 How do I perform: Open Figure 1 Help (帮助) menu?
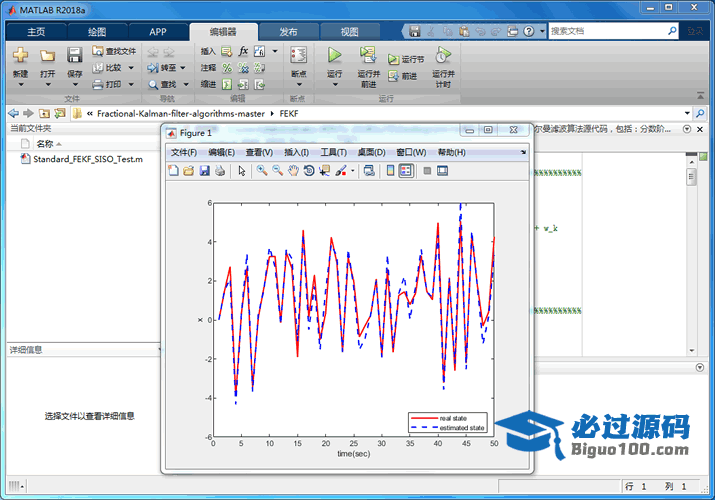click(451, 152)
